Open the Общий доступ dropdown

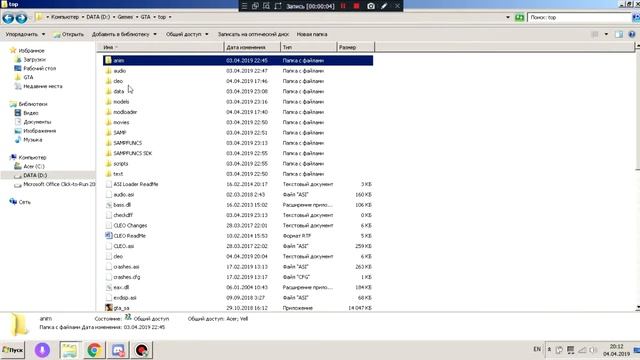pos(187,34)
